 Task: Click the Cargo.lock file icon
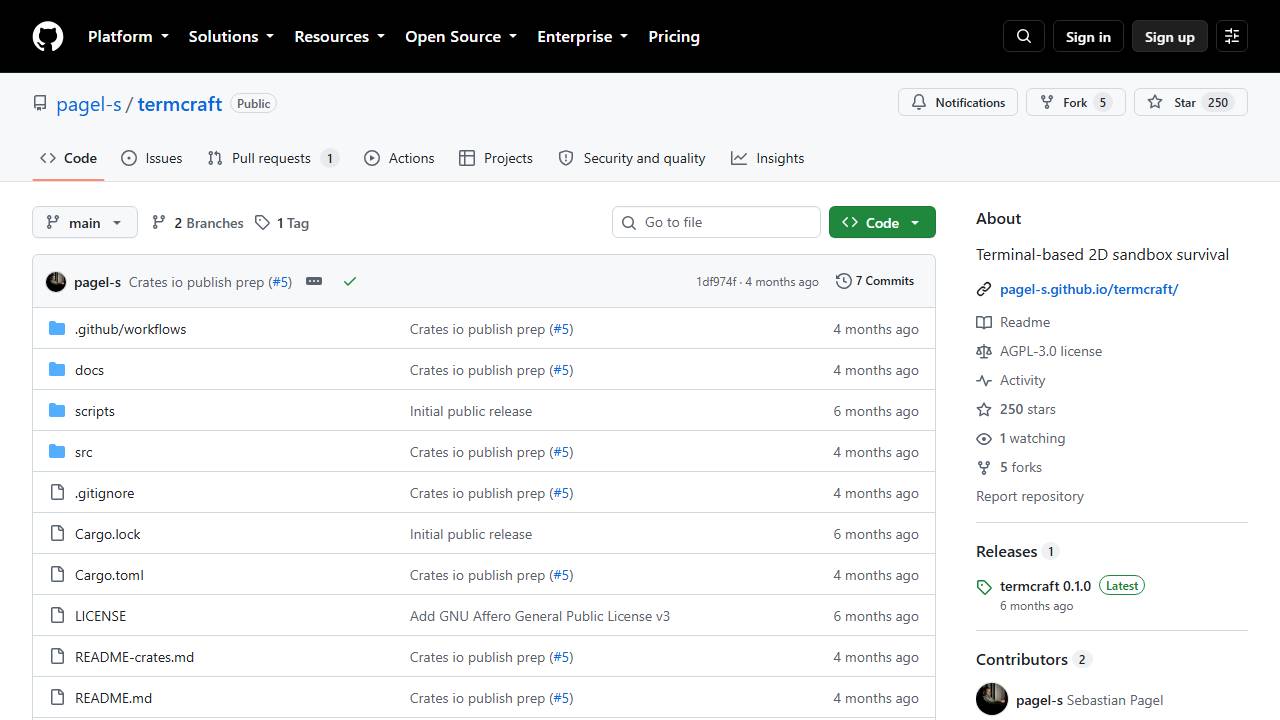[x=57, y=534]
